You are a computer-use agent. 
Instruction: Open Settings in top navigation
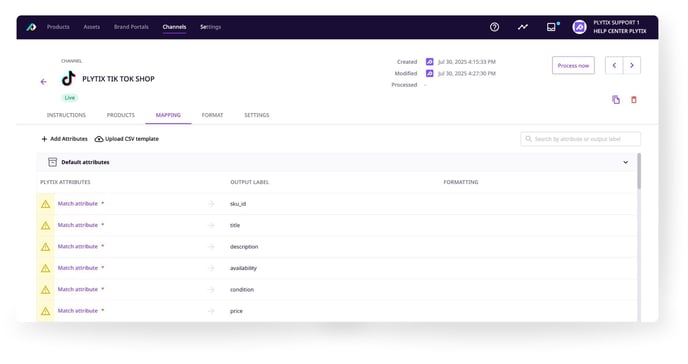click(x=211, y=27)
